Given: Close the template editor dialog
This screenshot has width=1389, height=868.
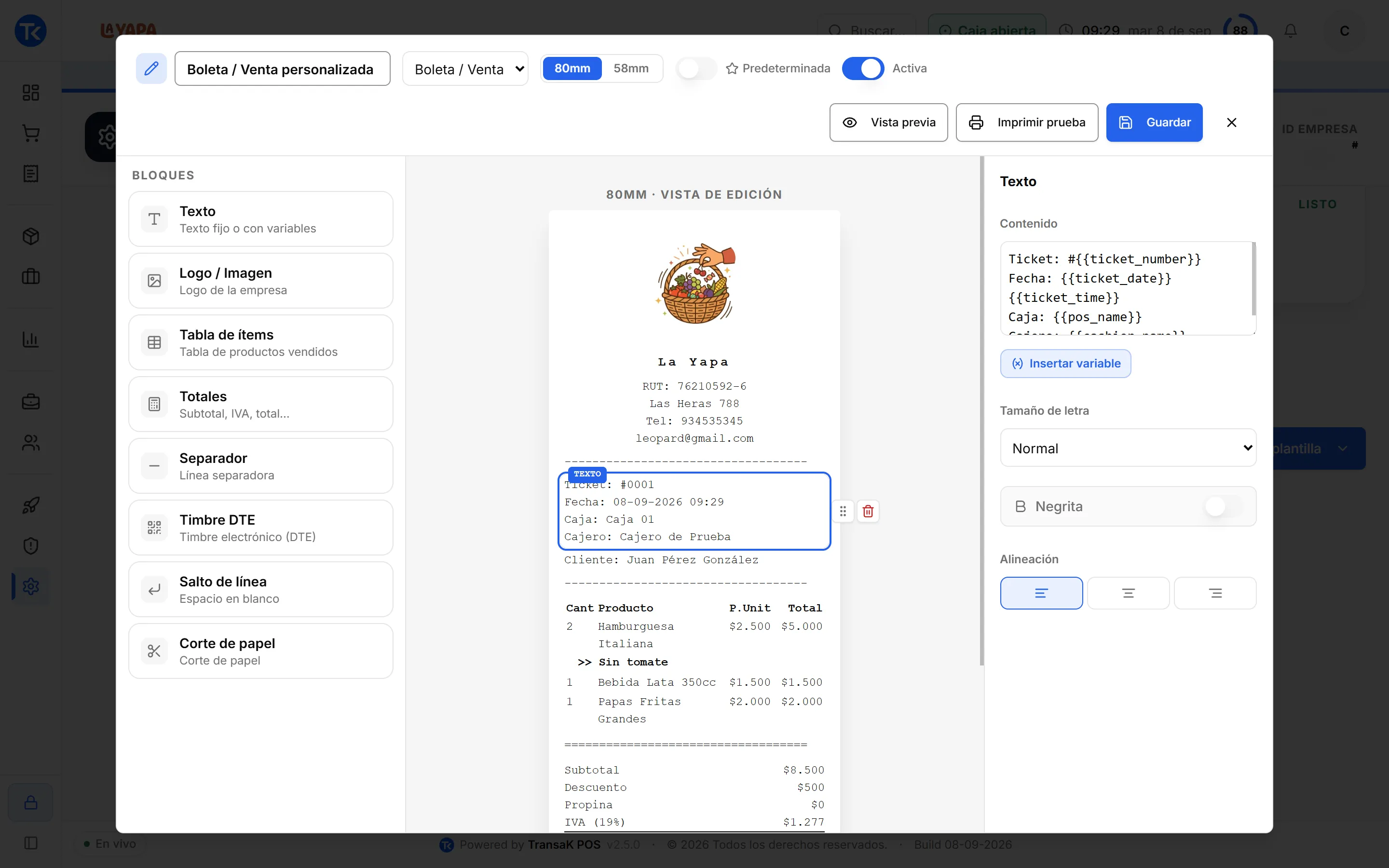Looking at the screenshot, I should 1231,122.
